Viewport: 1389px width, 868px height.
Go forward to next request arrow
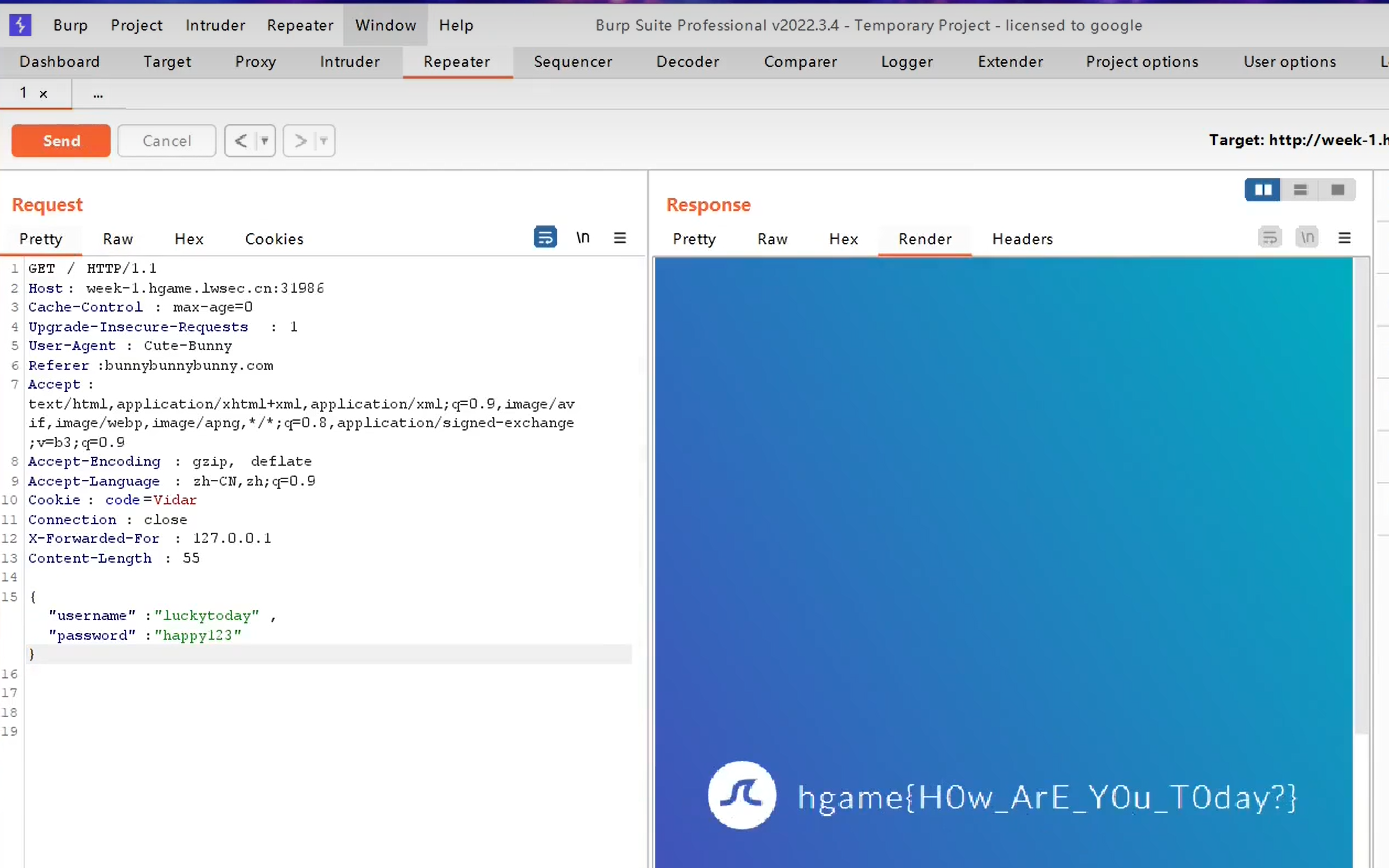(300, 141)
